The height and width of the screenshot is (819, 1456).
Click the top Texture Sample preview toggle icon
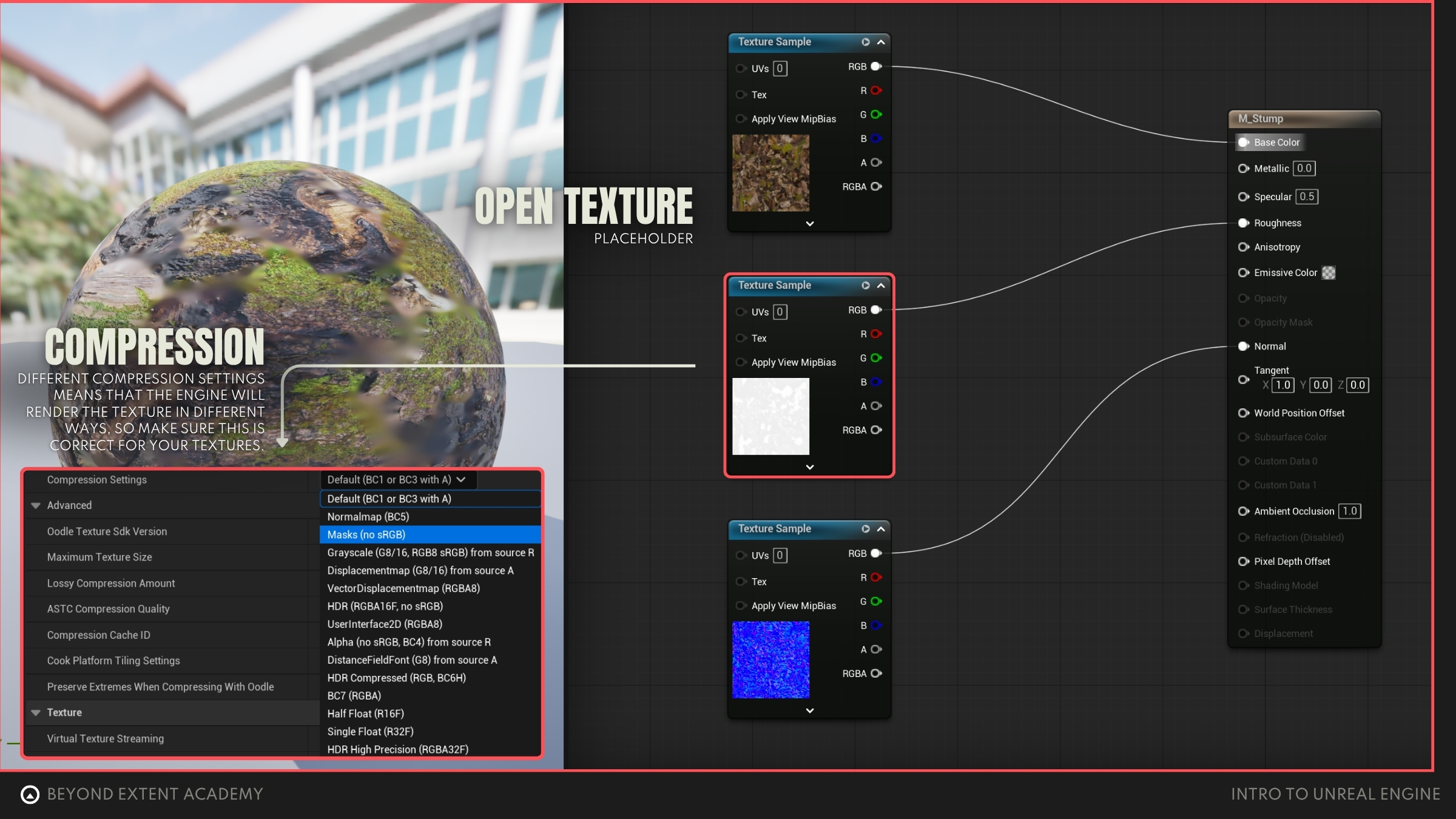(x=865, y=42)
